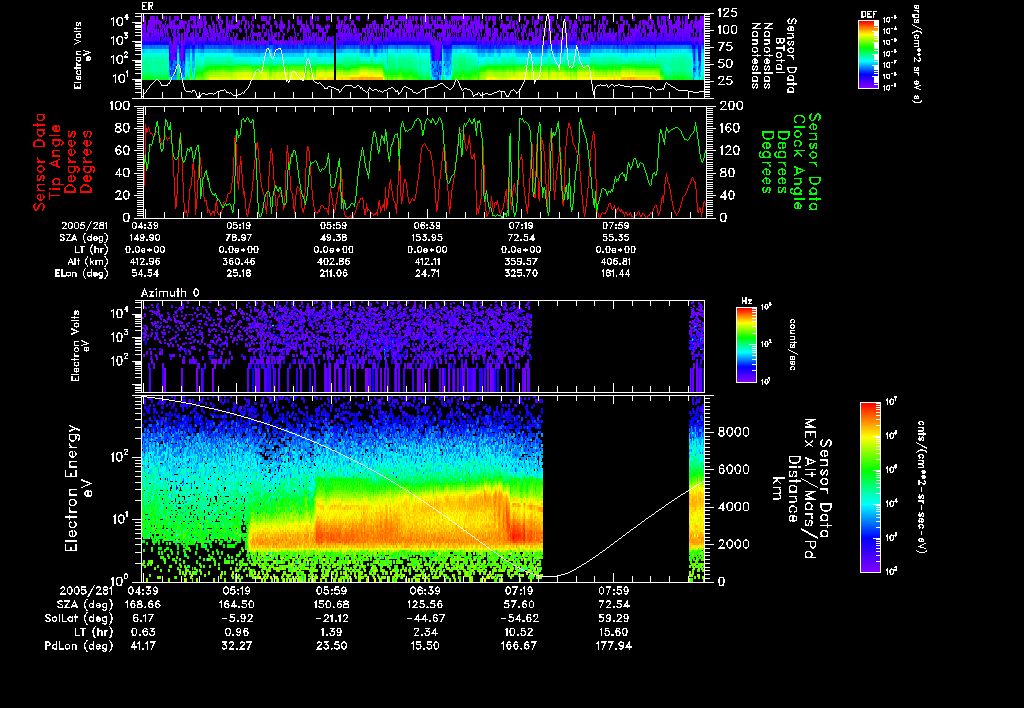Select PdLon (deg) row label
Image resolution: width=1024 pixels, height=708 pixels.
click(78, 646)
